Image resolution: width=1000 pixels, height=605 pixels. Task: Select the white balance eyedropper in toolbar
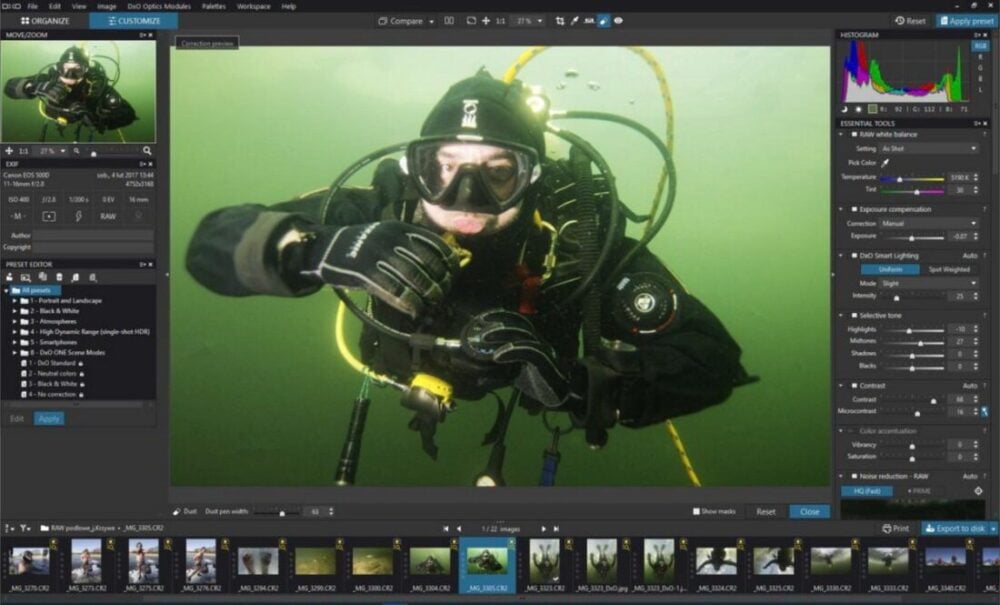tap(575, 21)
